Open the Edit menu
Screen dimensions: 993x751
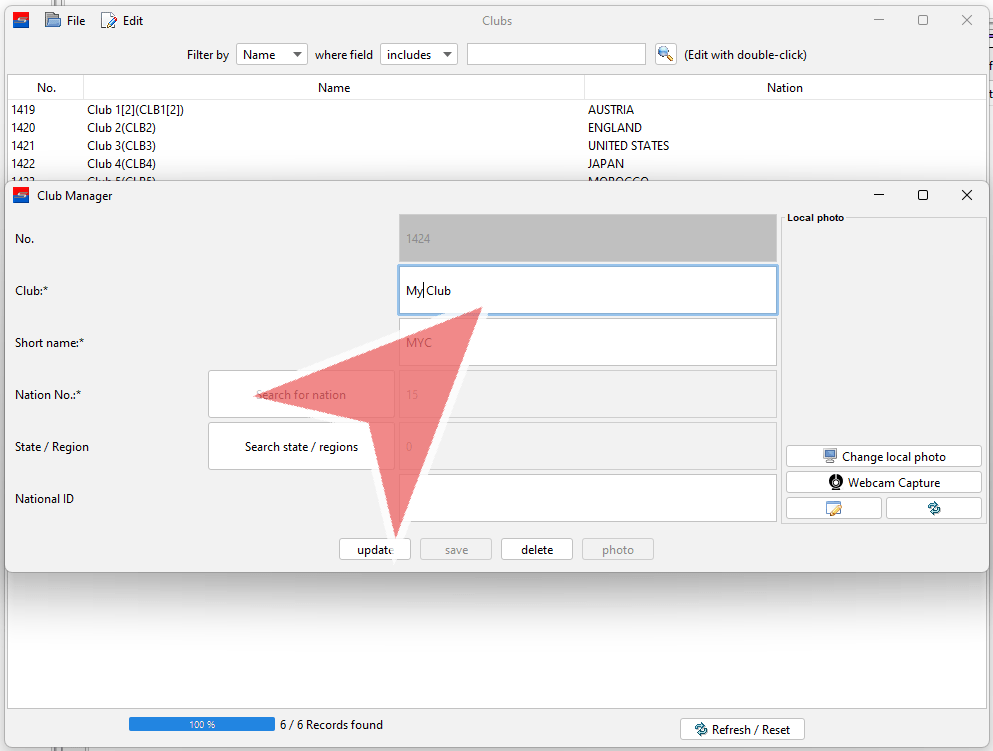click(x=122, y=21)
